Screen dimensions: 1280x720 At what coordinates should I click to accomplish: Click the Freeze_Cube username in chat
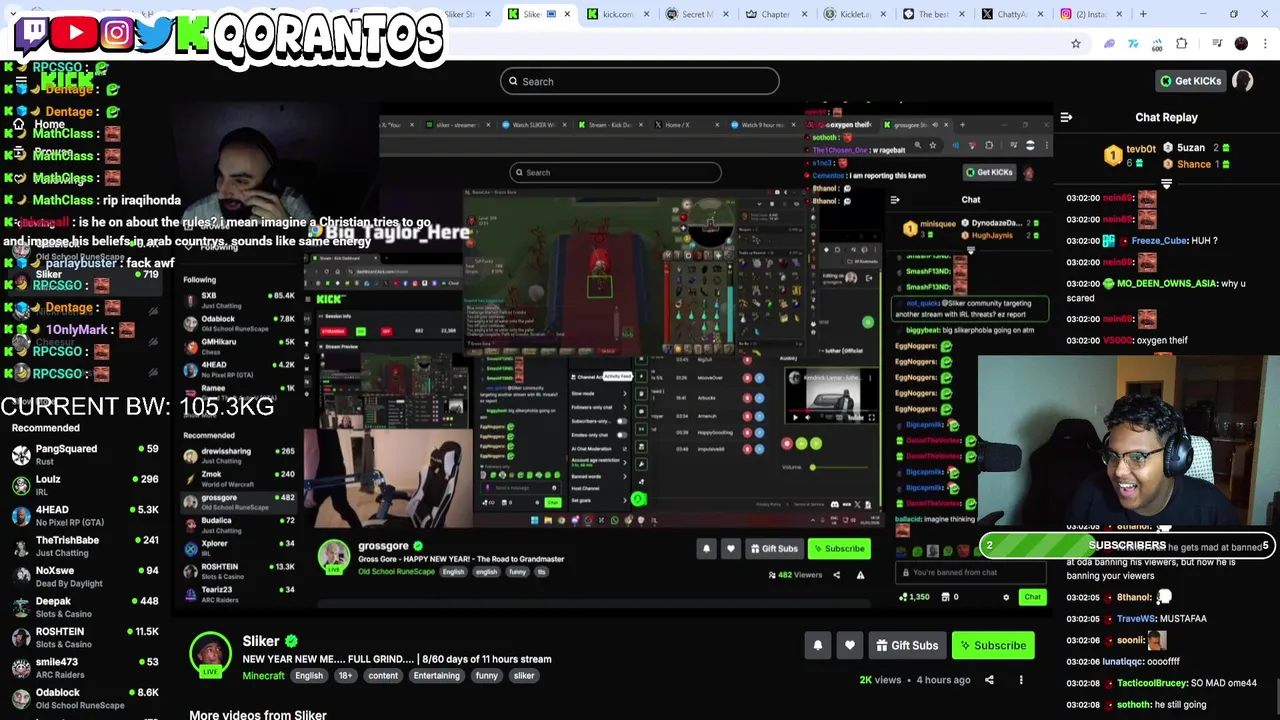tap(1160, 241)
